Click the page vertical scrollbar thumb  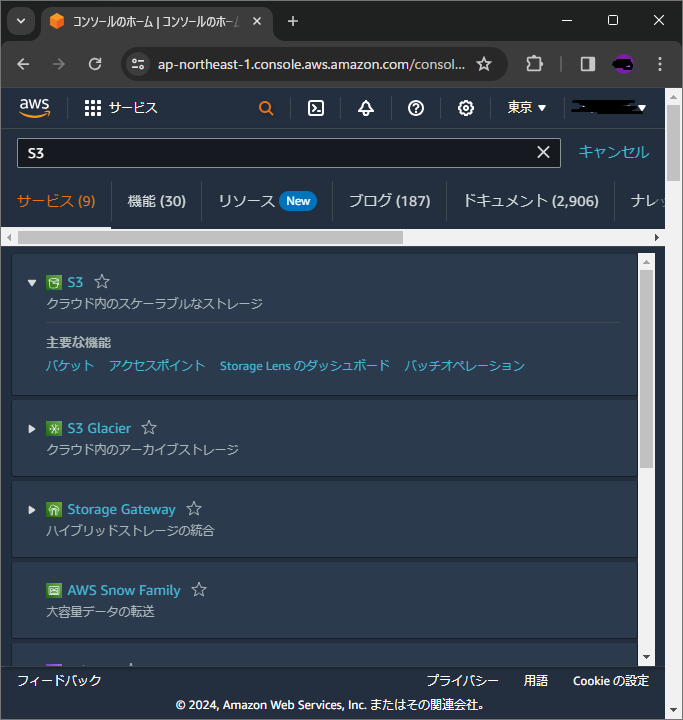click(x=673, y=143)
